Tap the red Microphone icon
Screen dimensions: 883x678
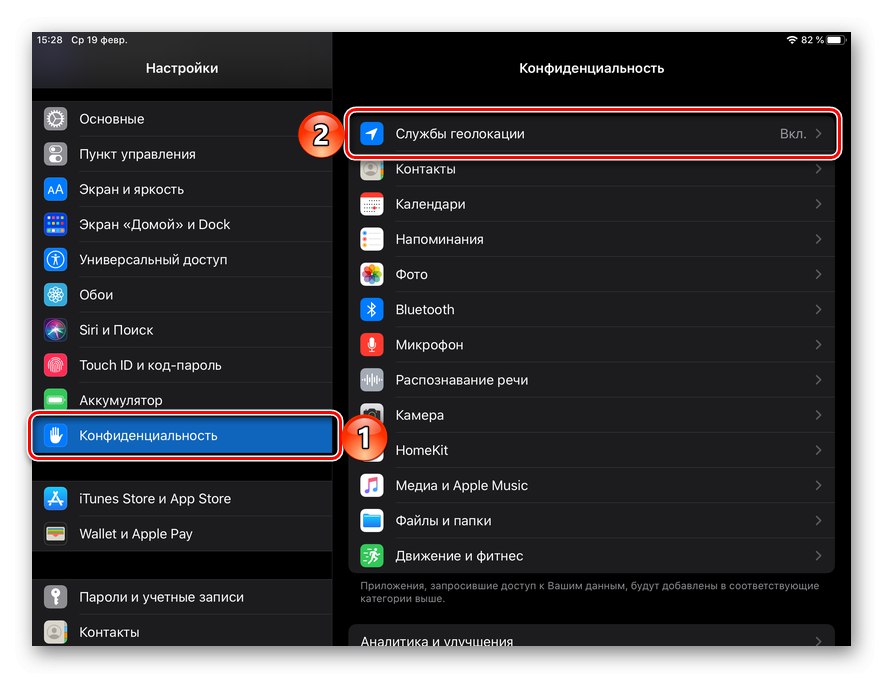(372, 345)
